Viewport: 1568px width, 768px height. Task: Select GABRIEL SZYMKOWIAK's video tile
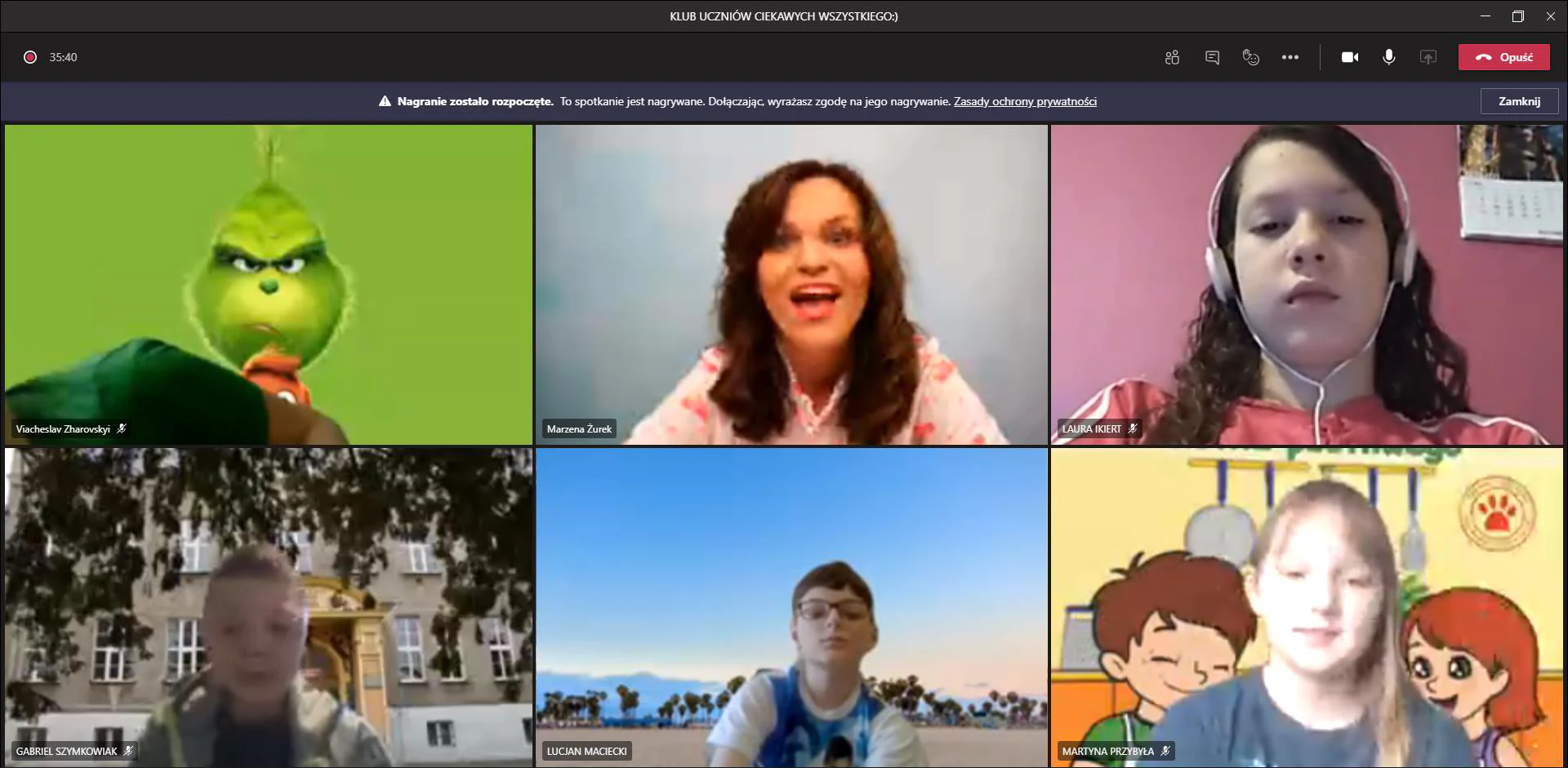269,607
